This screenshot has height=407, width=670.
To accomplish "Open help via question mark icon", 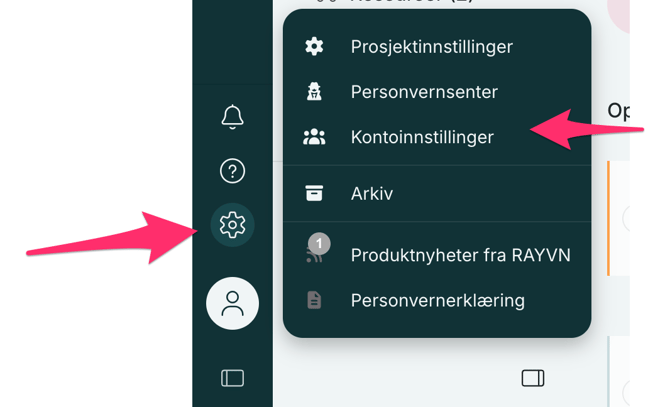I will point(232,171).
